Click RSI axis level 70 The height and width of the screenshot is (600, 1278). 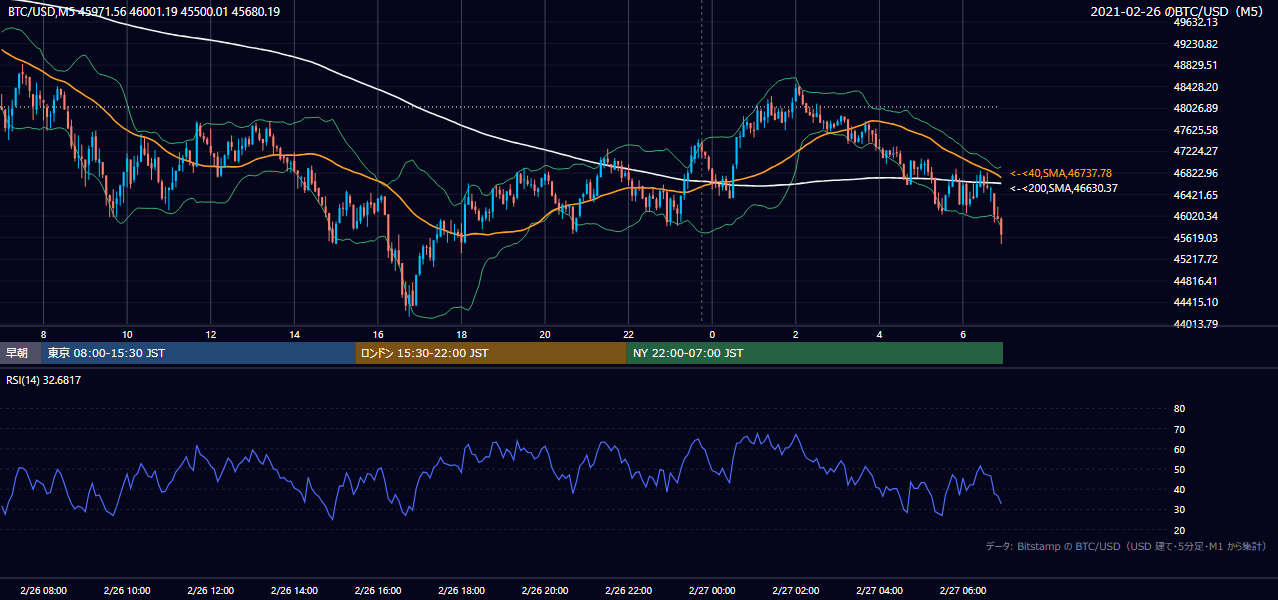pos(1179,429)
